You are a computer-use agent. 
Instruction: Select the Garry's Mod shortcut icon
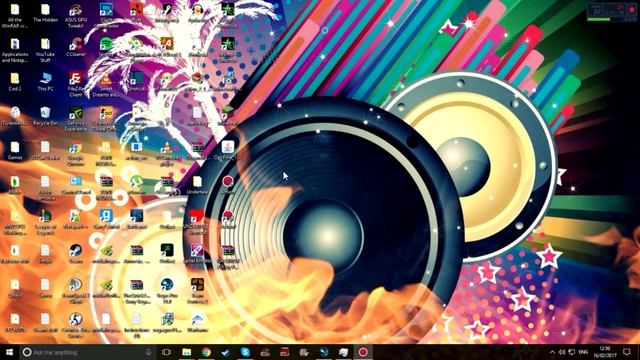[x=106, y=219]
